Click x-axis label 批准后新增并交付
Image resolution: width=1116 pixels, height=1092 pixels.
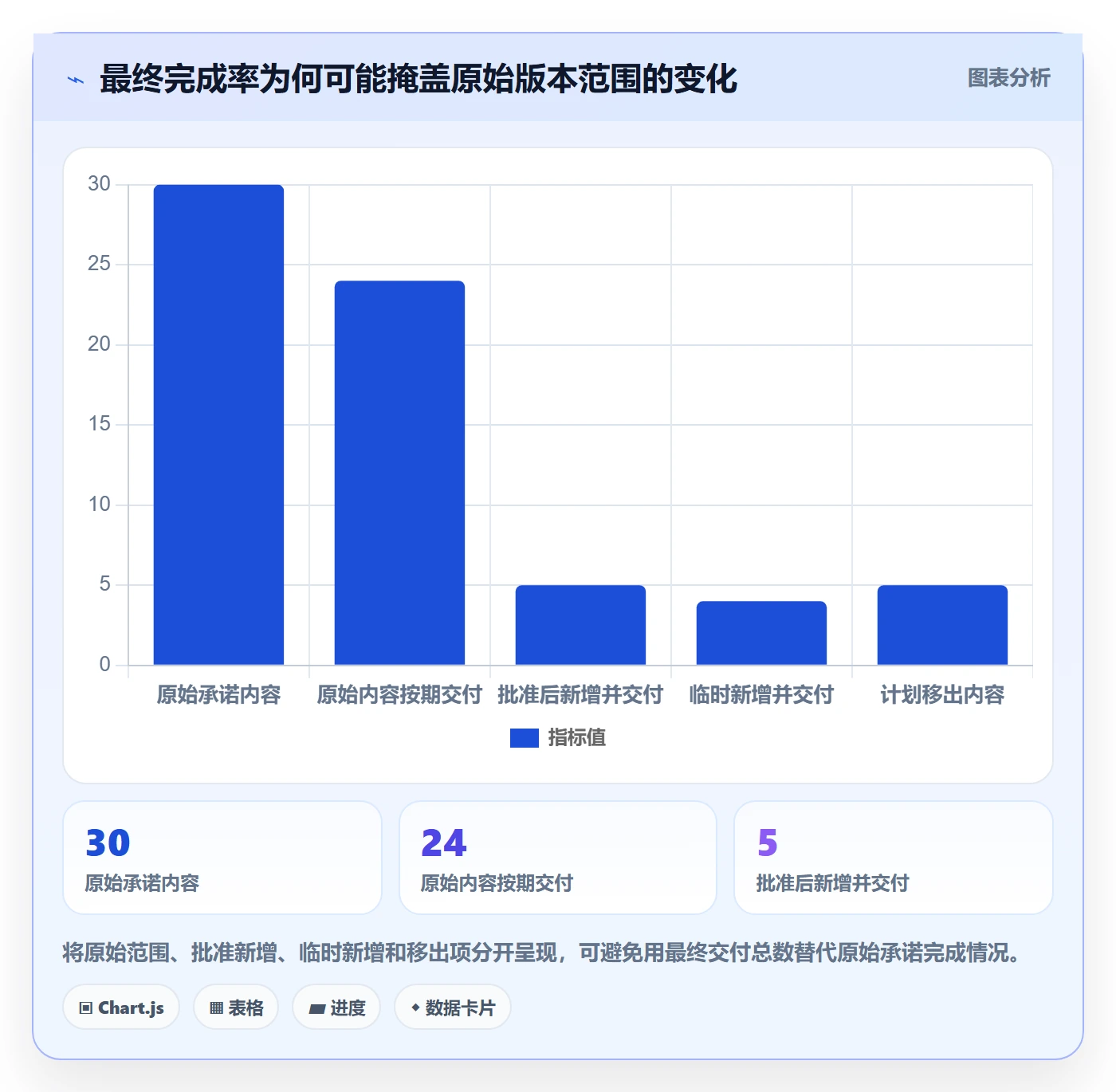pyautogui.click(x=580, y=695)
